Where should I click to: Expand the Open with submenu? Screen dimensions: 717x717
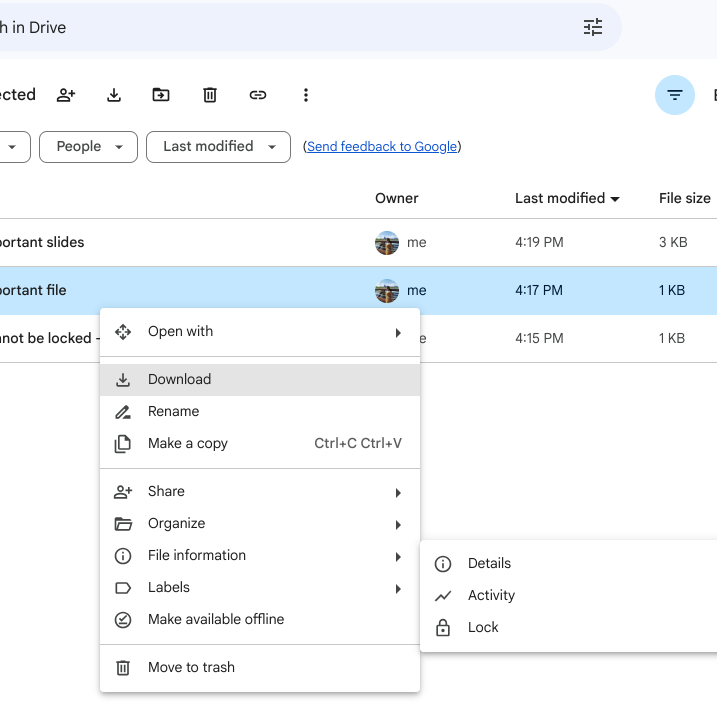pos(260,332)
